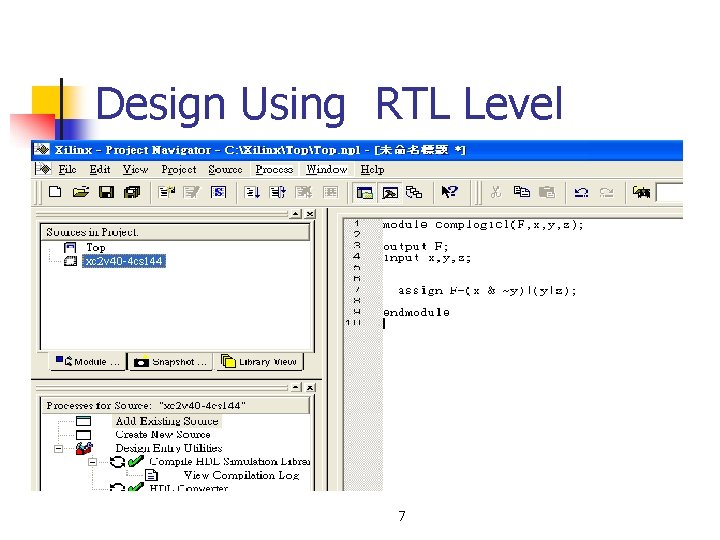Screen dimensions: 720x540
Task: Open the Window menu
Action: [326, 169]
